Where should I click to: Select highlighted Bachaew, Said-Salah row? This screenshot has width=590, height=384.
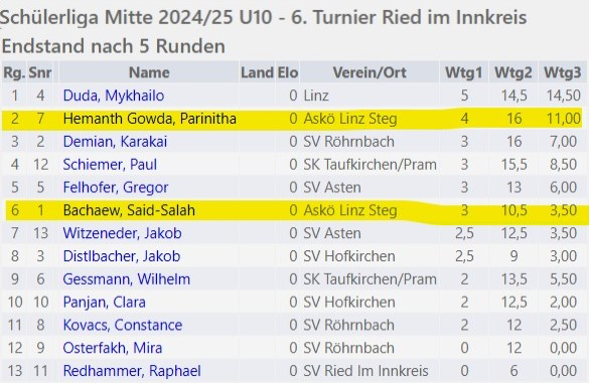(297, 211)
